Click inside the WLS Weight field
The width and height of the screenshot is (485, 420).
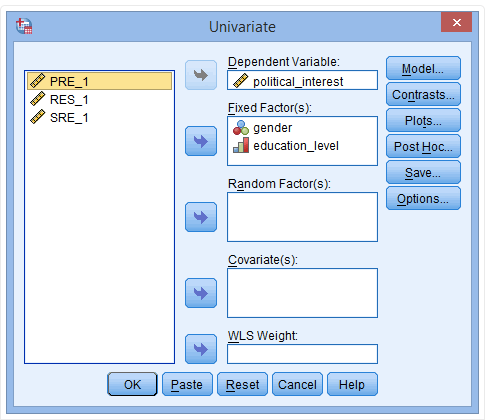302,354
